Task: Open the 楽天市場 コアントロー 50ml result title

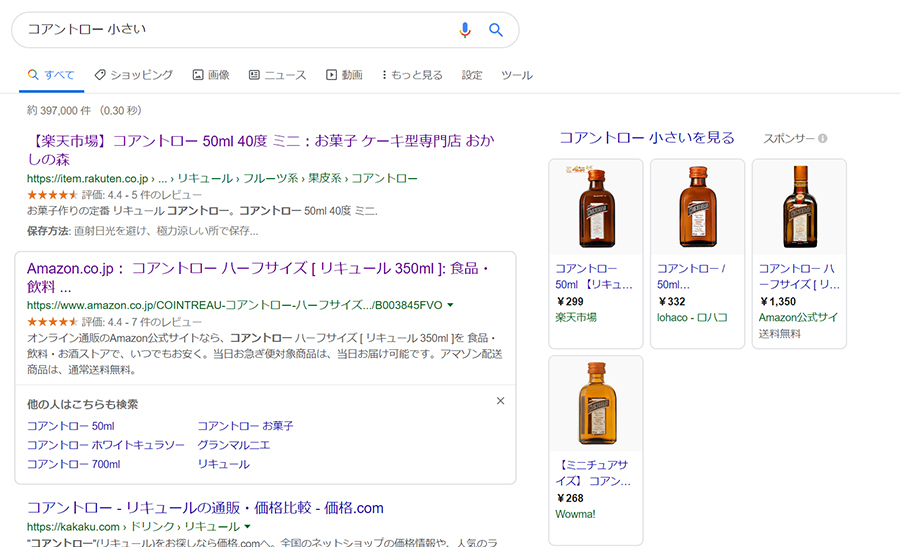Action: 261,150
